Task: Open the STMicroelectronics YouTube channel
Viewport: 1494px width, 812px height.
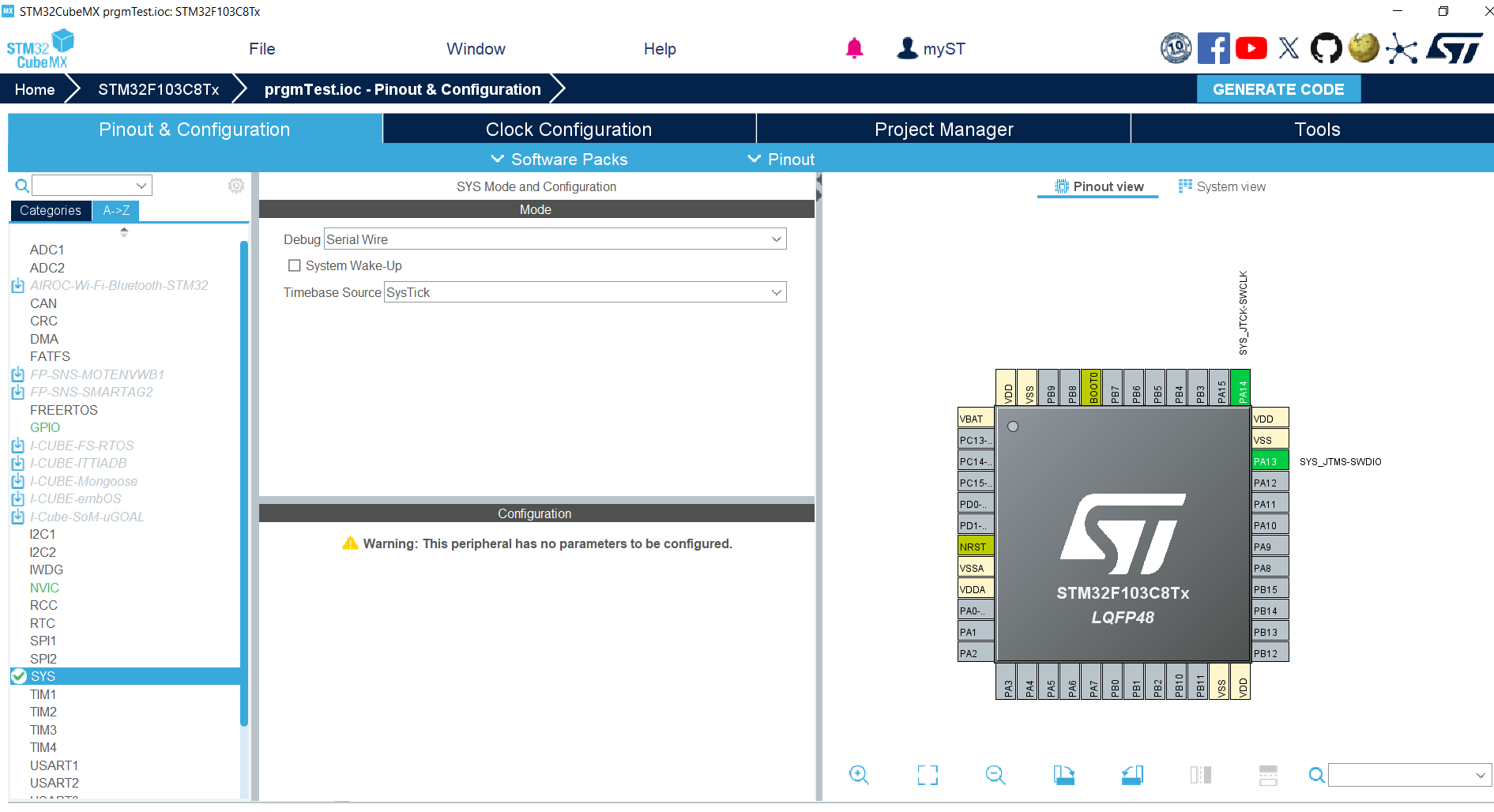Action: pos(1251,47)
